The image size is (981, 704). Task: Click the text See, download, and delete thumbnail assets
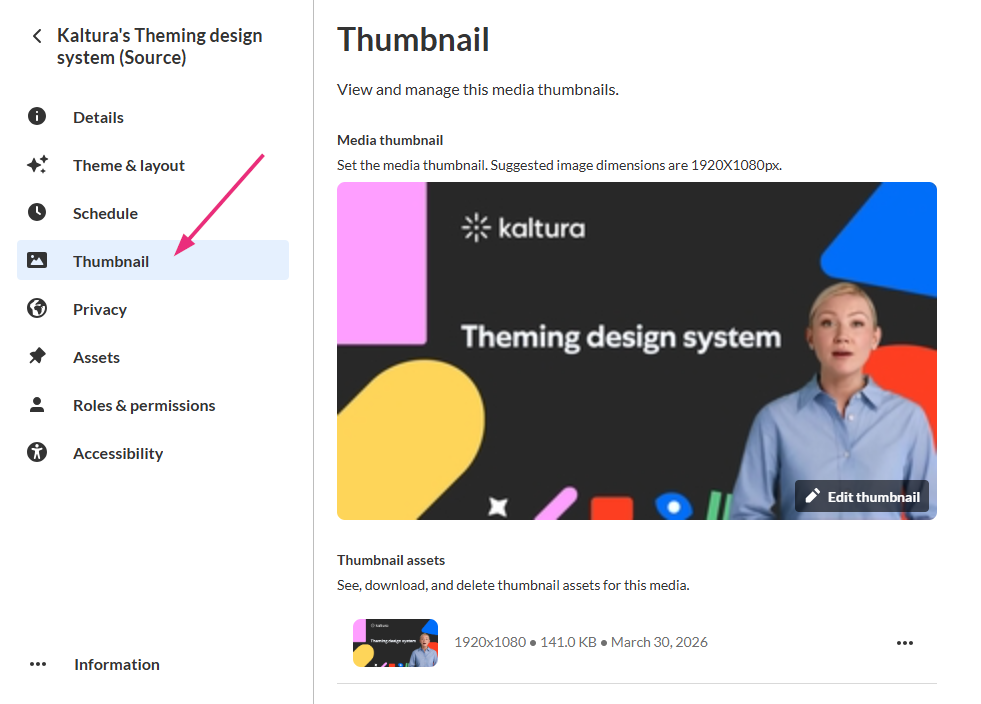513,585
